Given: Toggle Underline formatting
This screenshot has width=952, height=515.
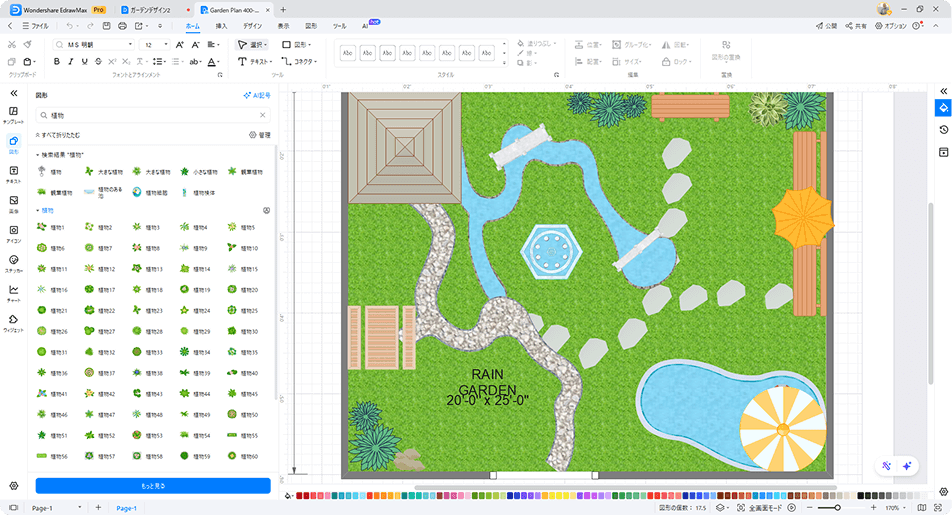Looking at the screenshot, I should tap(84, 61).
